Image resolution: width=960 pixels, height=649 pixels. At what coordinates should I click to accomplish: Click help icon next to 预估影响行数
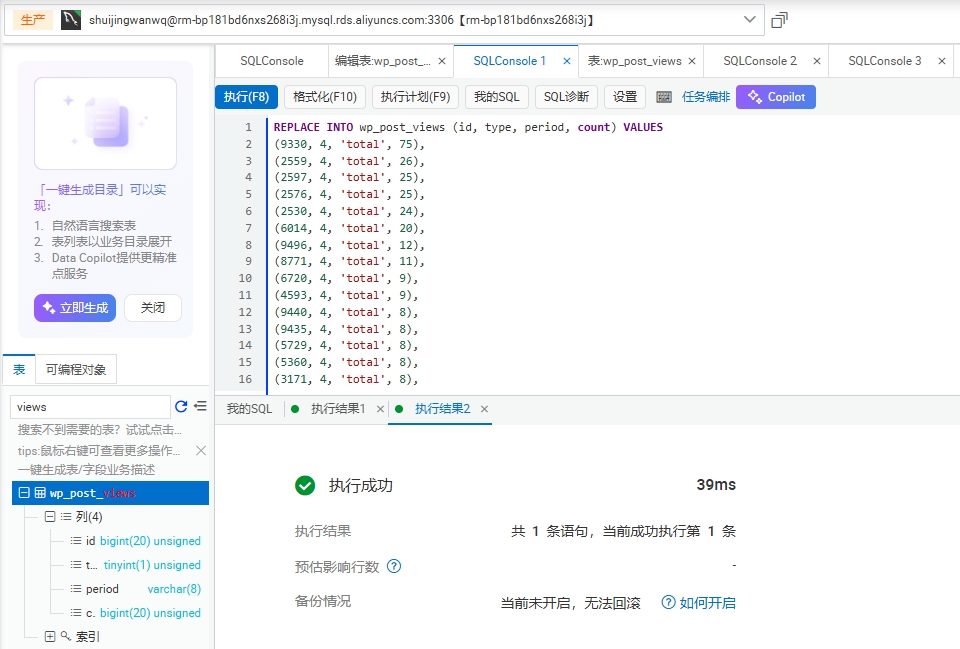(x=394, y=566)
